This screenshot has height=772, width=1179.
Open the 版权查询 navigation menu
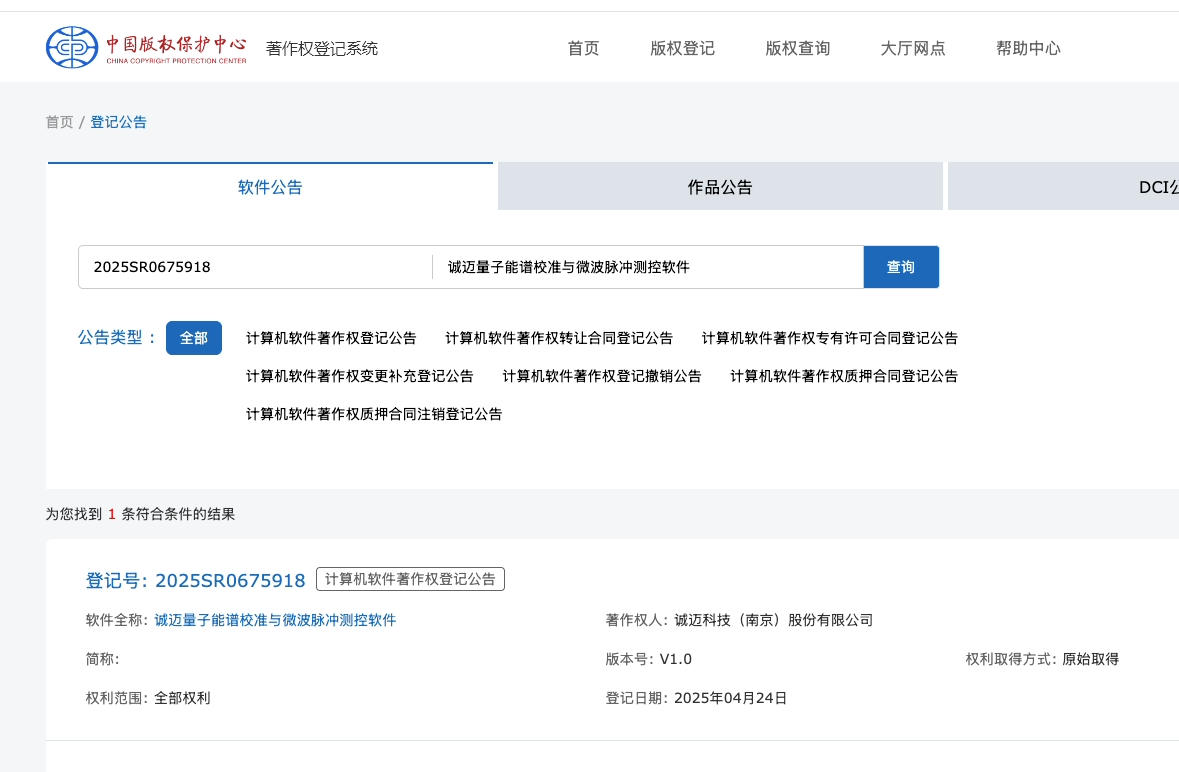(x=798, y=48)
